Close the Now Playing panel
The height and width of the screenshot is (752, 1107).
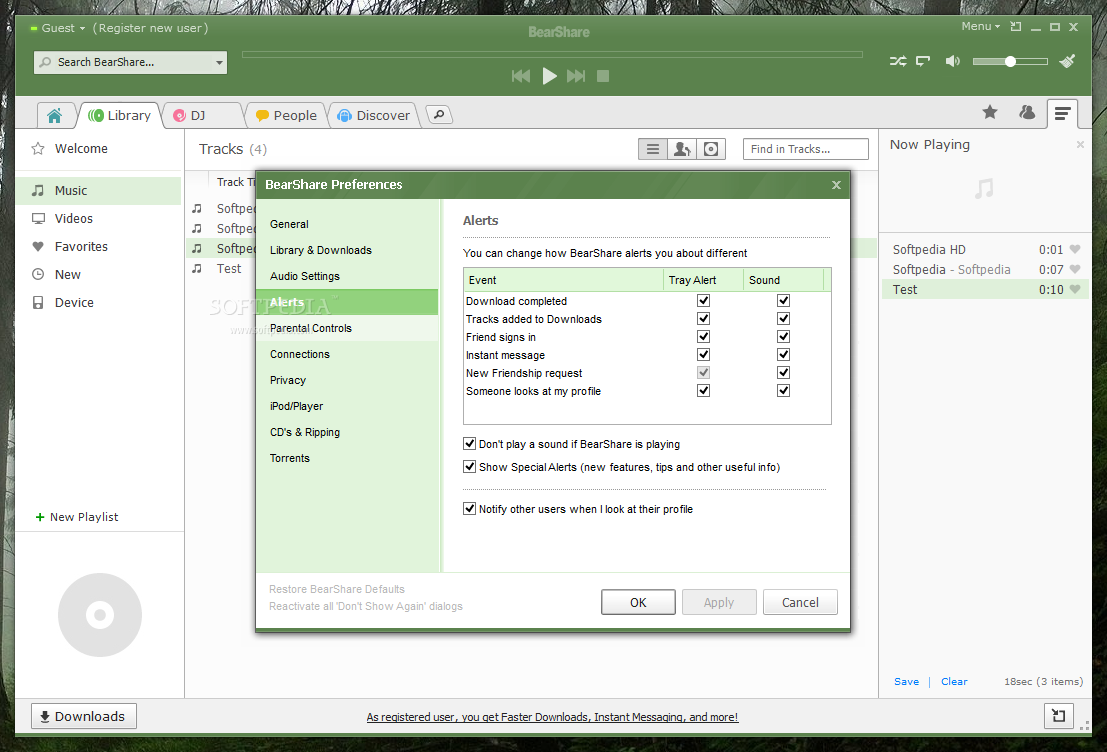[x=1080, y=145]
